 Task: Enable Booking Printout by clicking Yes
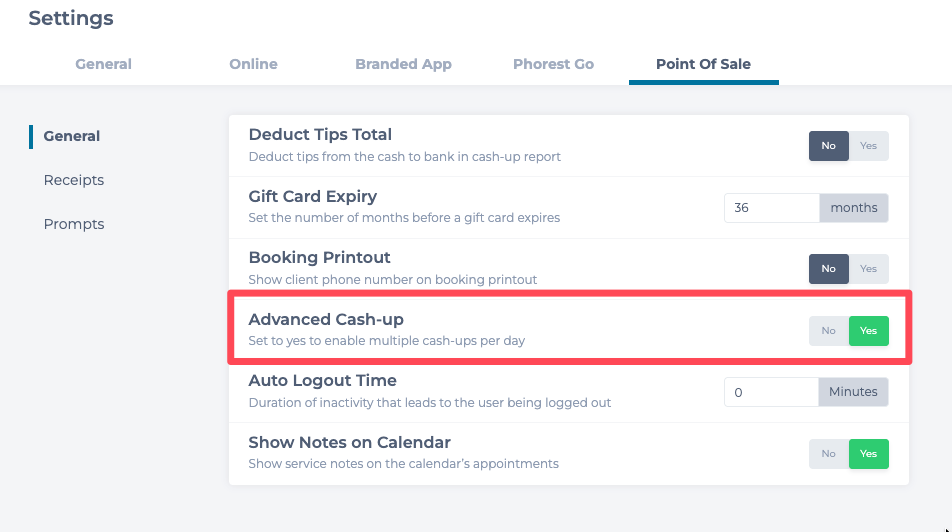pos(868,269)
